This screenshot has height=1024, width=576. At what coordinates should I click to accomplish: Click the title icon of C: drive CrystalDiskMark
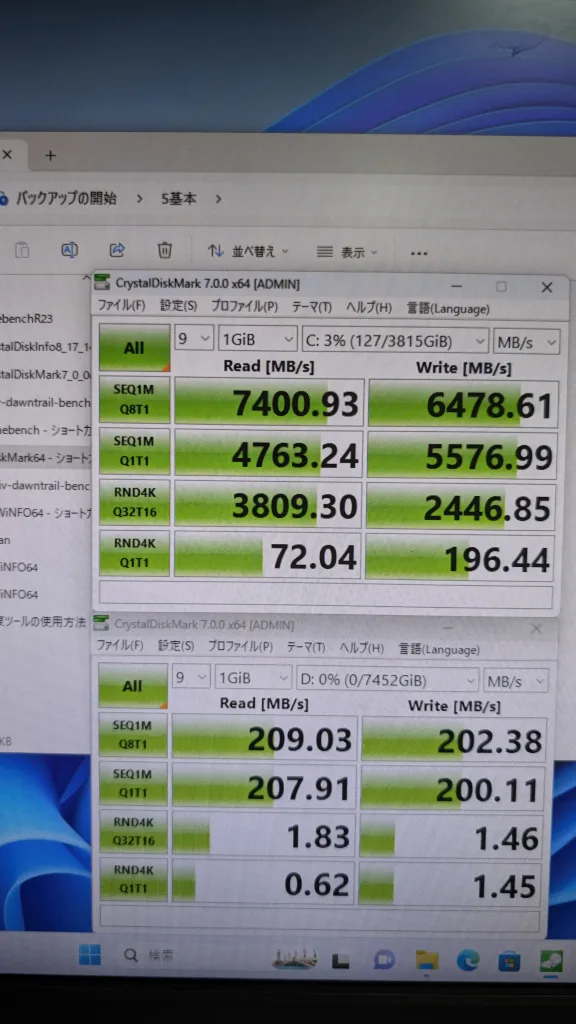tap(102, 283)
